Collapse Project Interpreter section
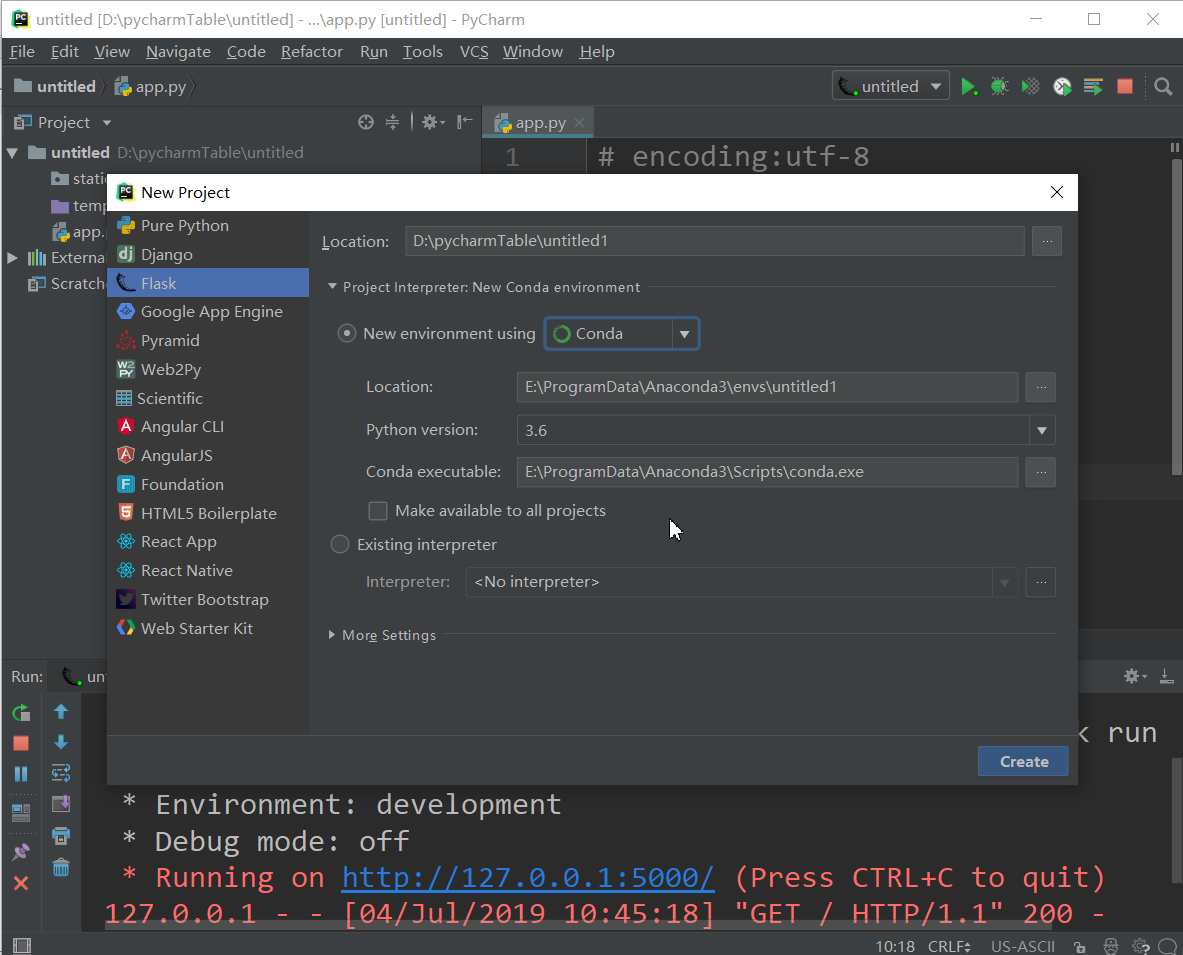This screenshot has height=955, width=1183. click(x=332, y=287)
